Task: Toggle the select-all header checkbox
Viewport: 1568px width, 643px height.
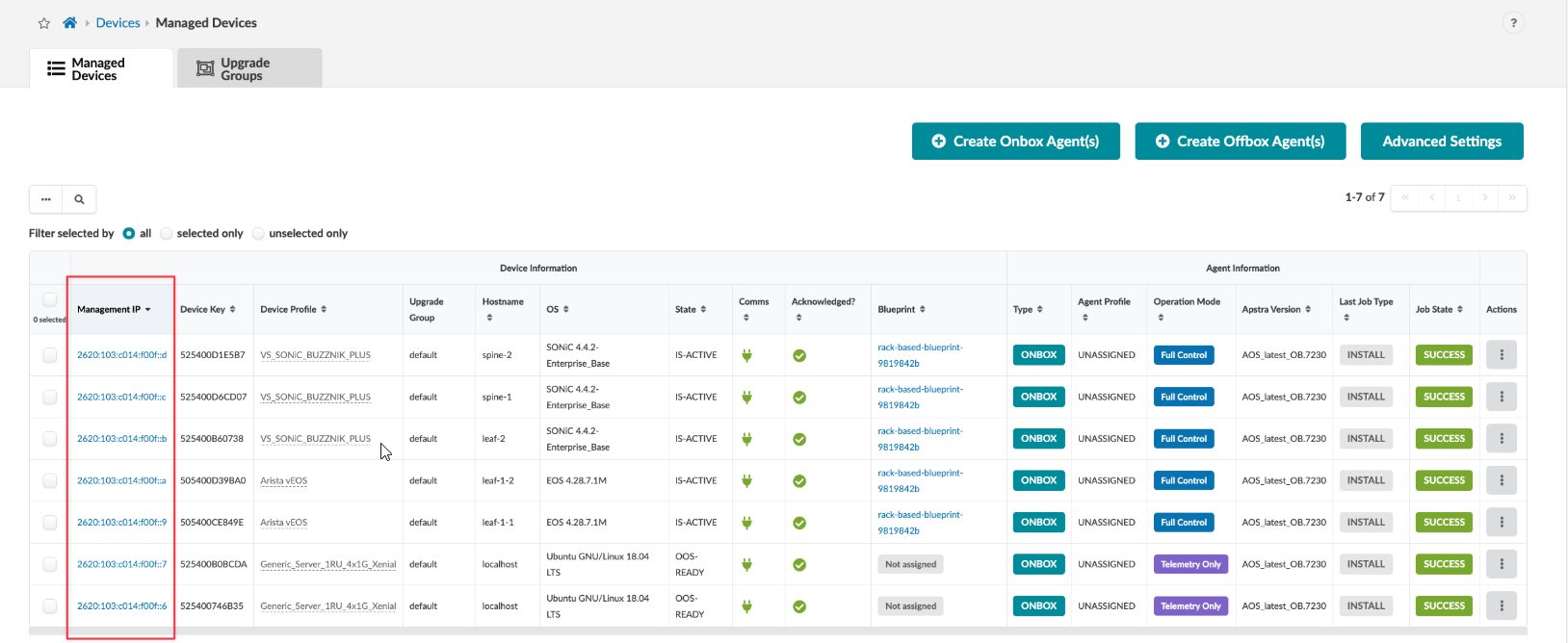Action: 49,300
